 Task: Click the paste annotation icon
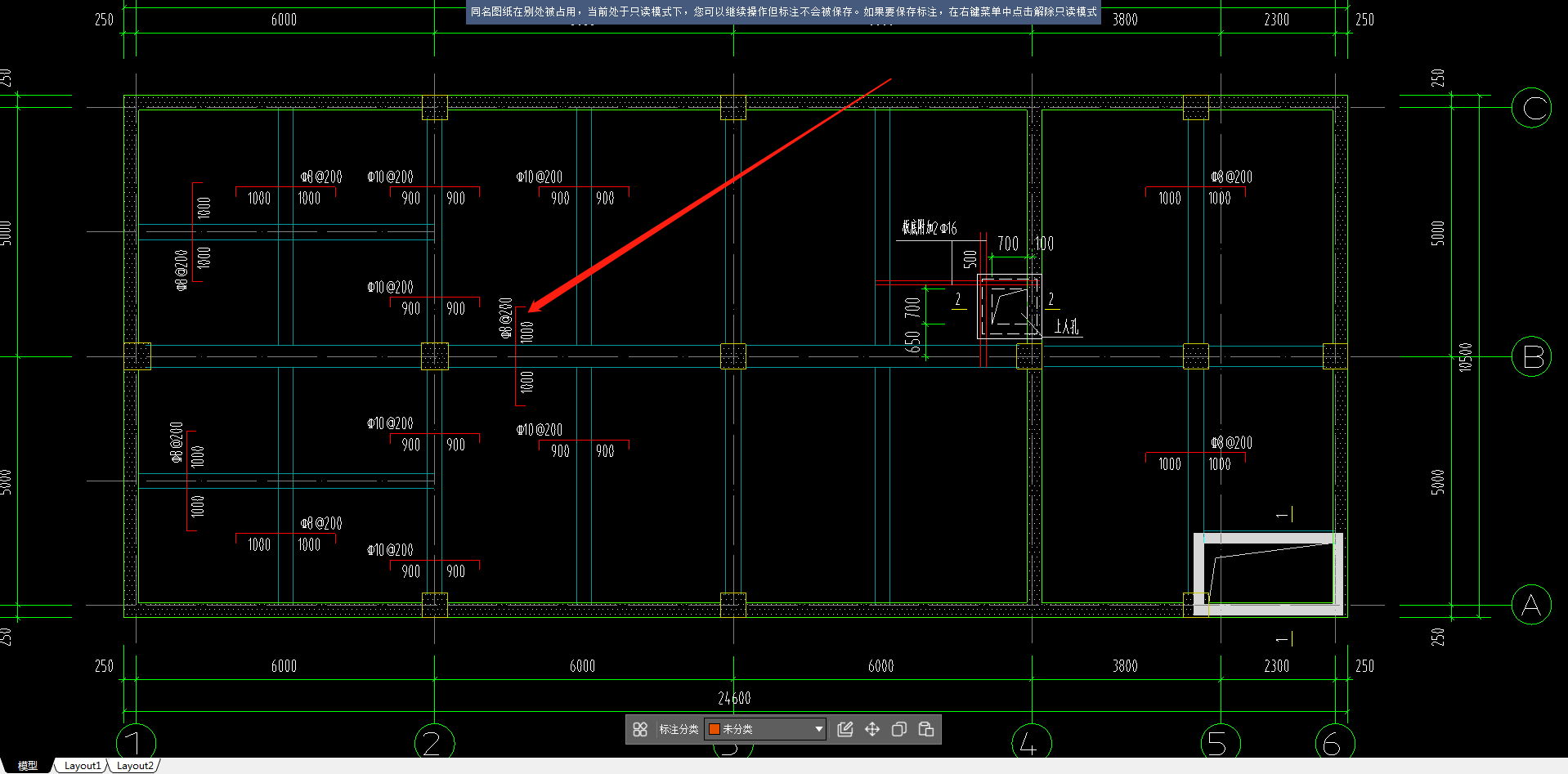[x=926, y=729]
